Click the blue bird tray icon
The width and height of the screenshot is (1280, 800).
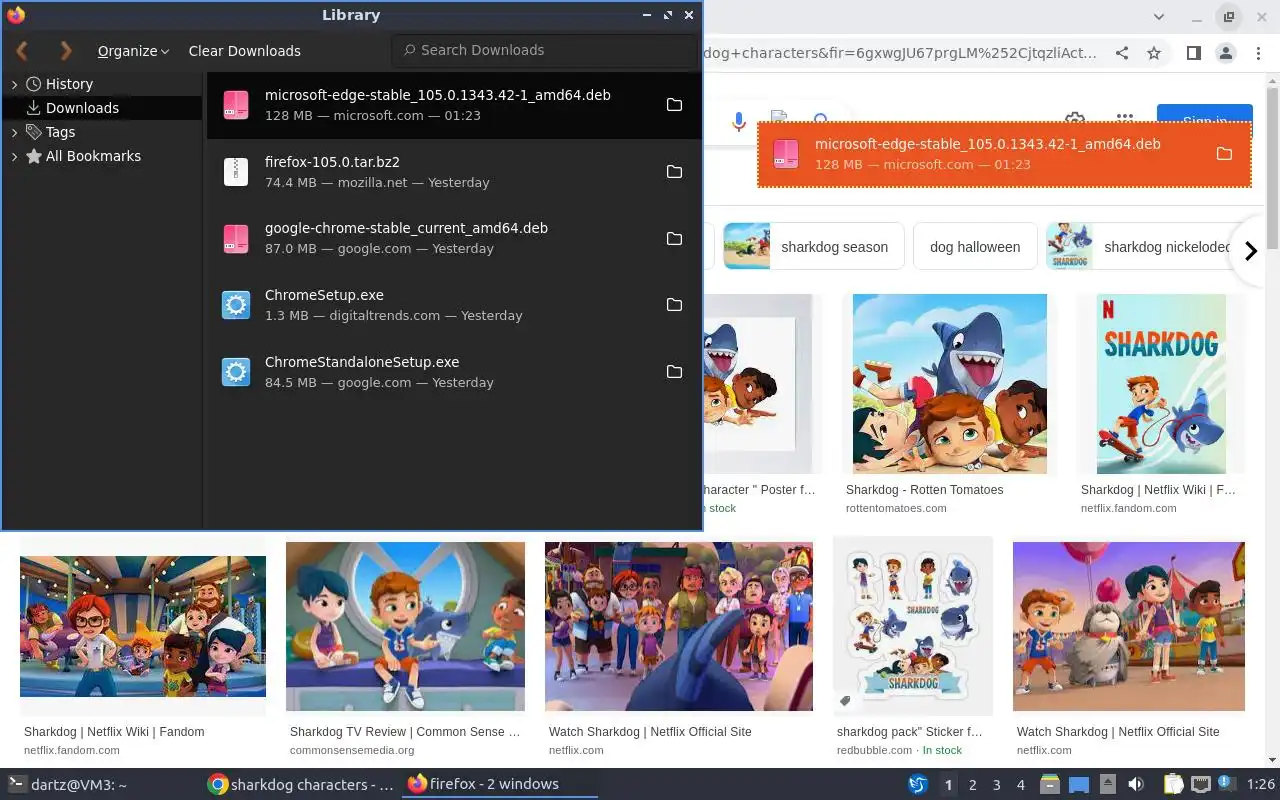(918, 785)
